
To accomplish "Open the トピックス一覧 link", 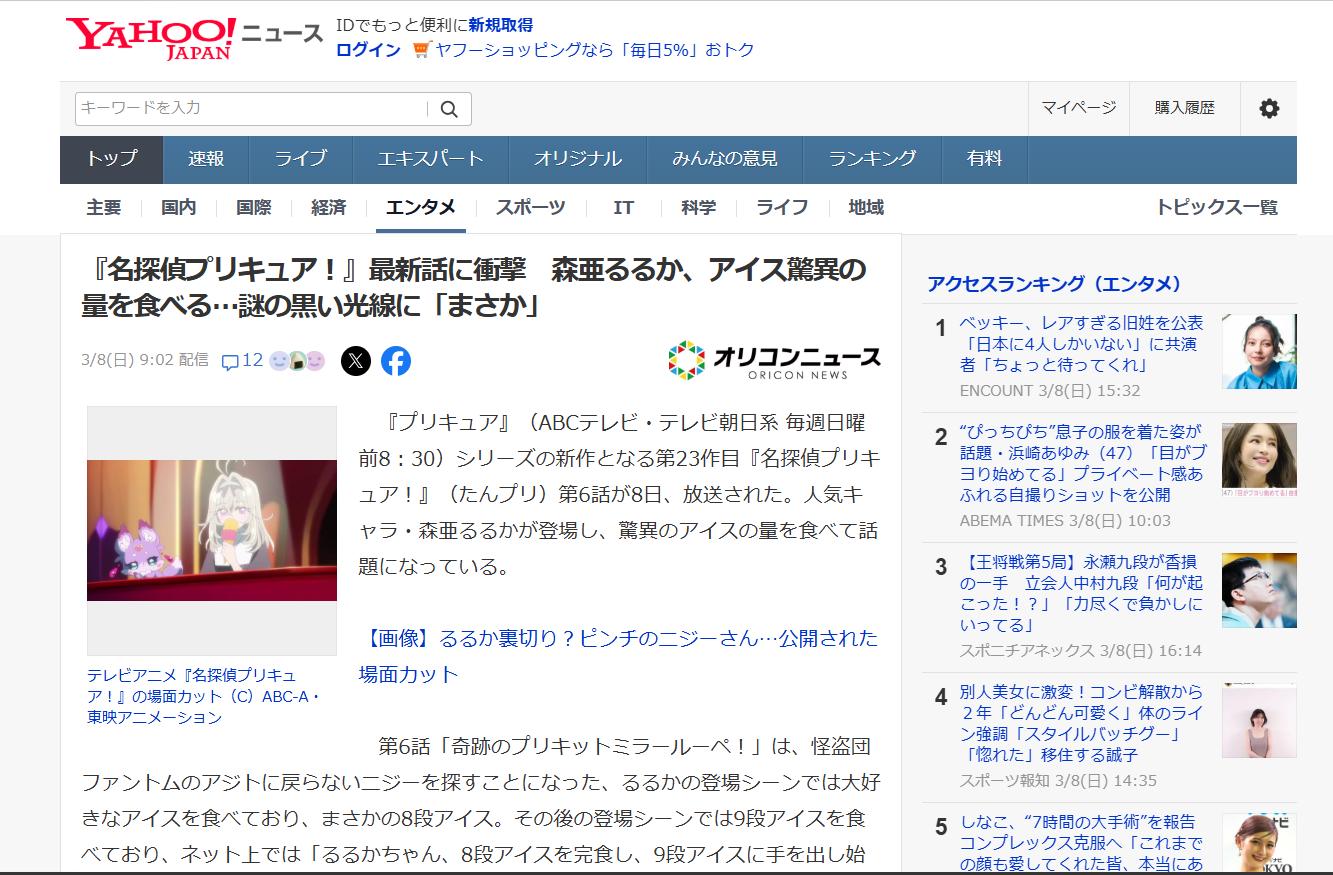I will [1216, 208].
